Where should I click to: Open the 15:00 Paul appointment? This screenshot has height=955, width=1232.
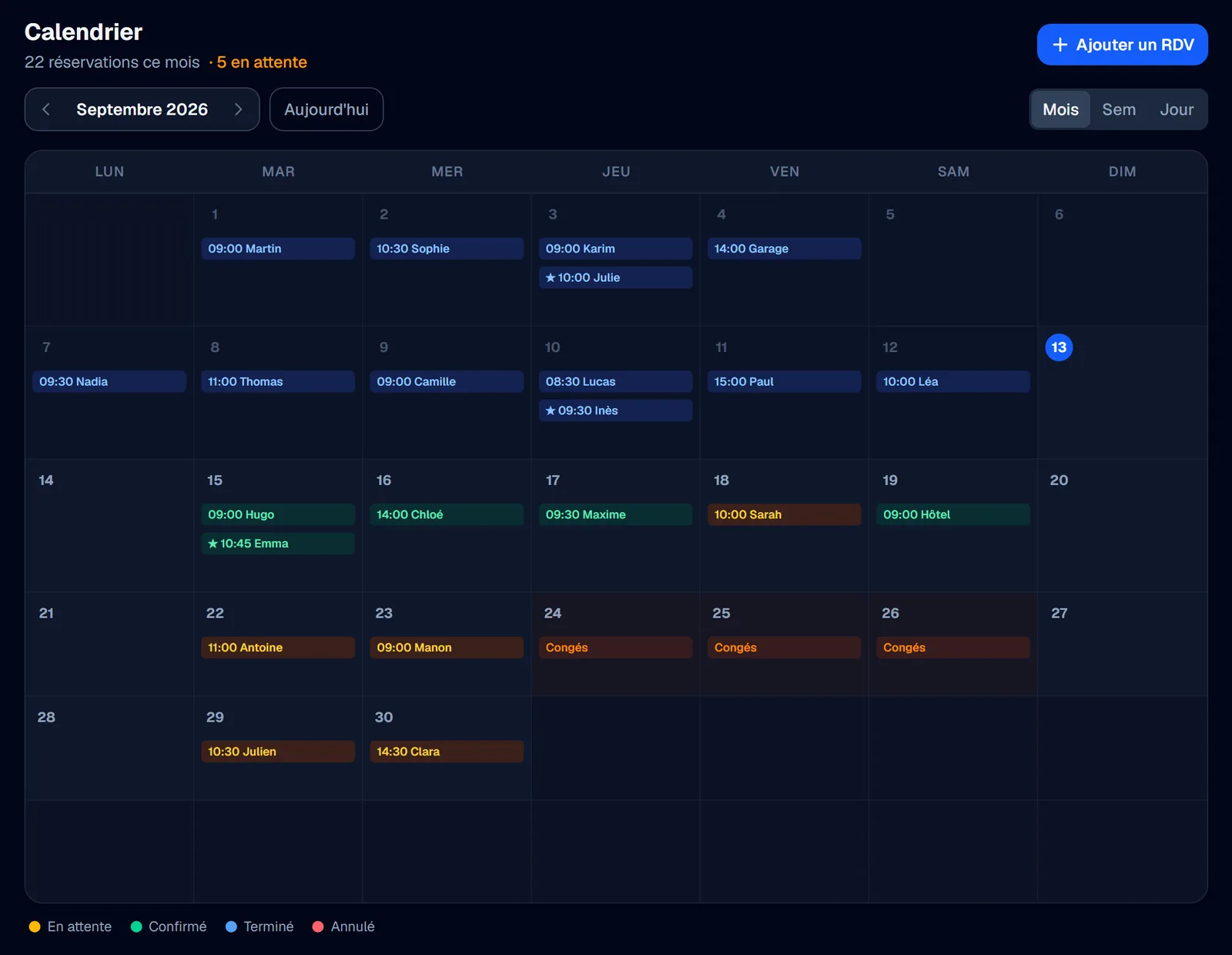[784, 382]
